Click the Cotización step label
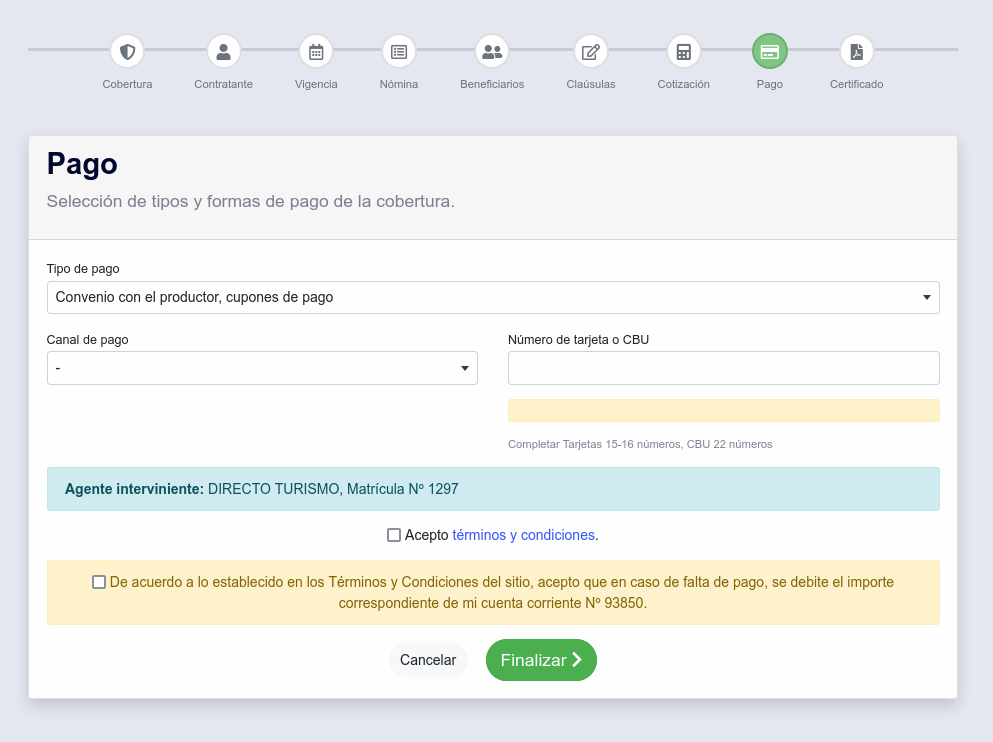 tap(684, 84)
